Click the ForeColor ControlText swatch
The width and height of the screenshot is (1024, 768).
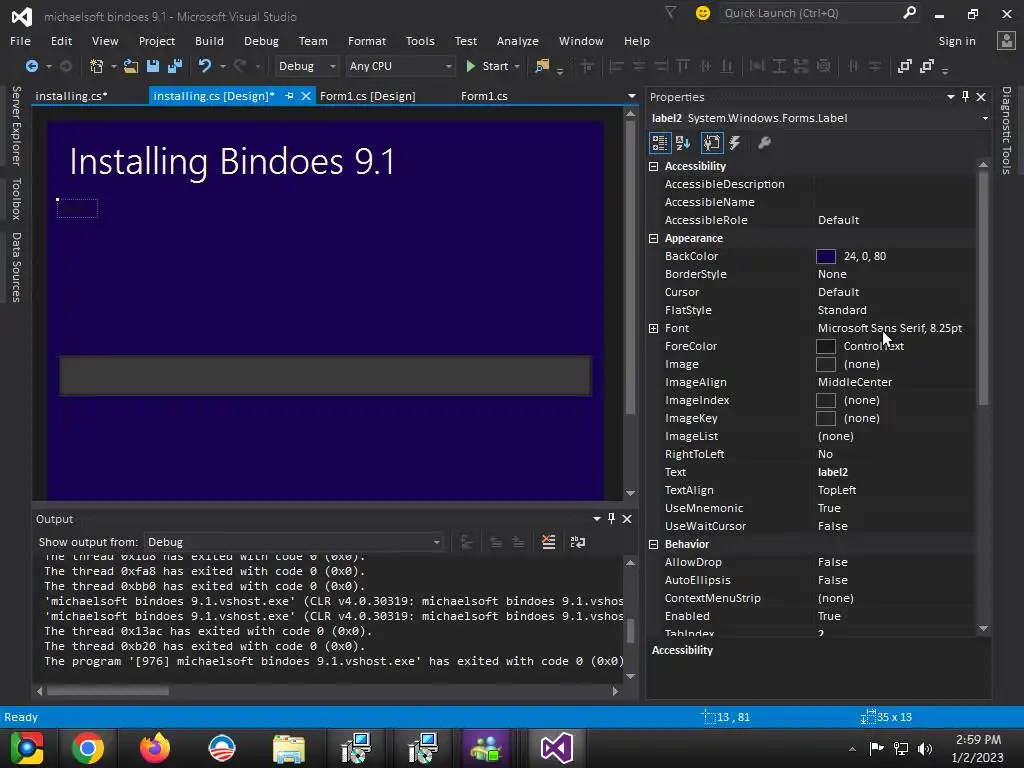tap(825, 346)
